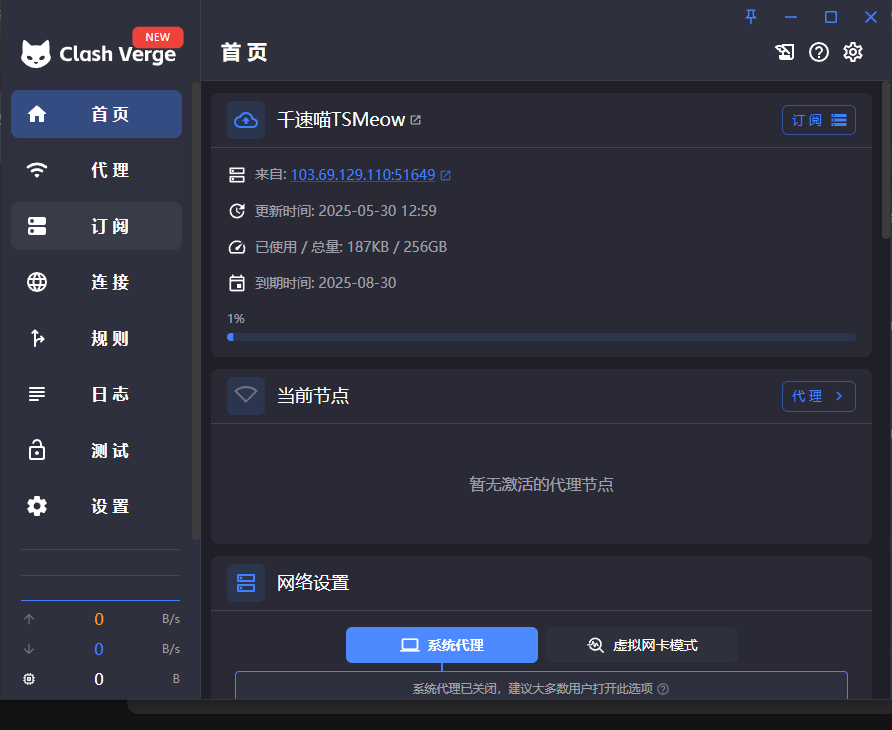Click the 千速喵TSMeow profile title
Screen dimensions: 892x730
[341, 120]
